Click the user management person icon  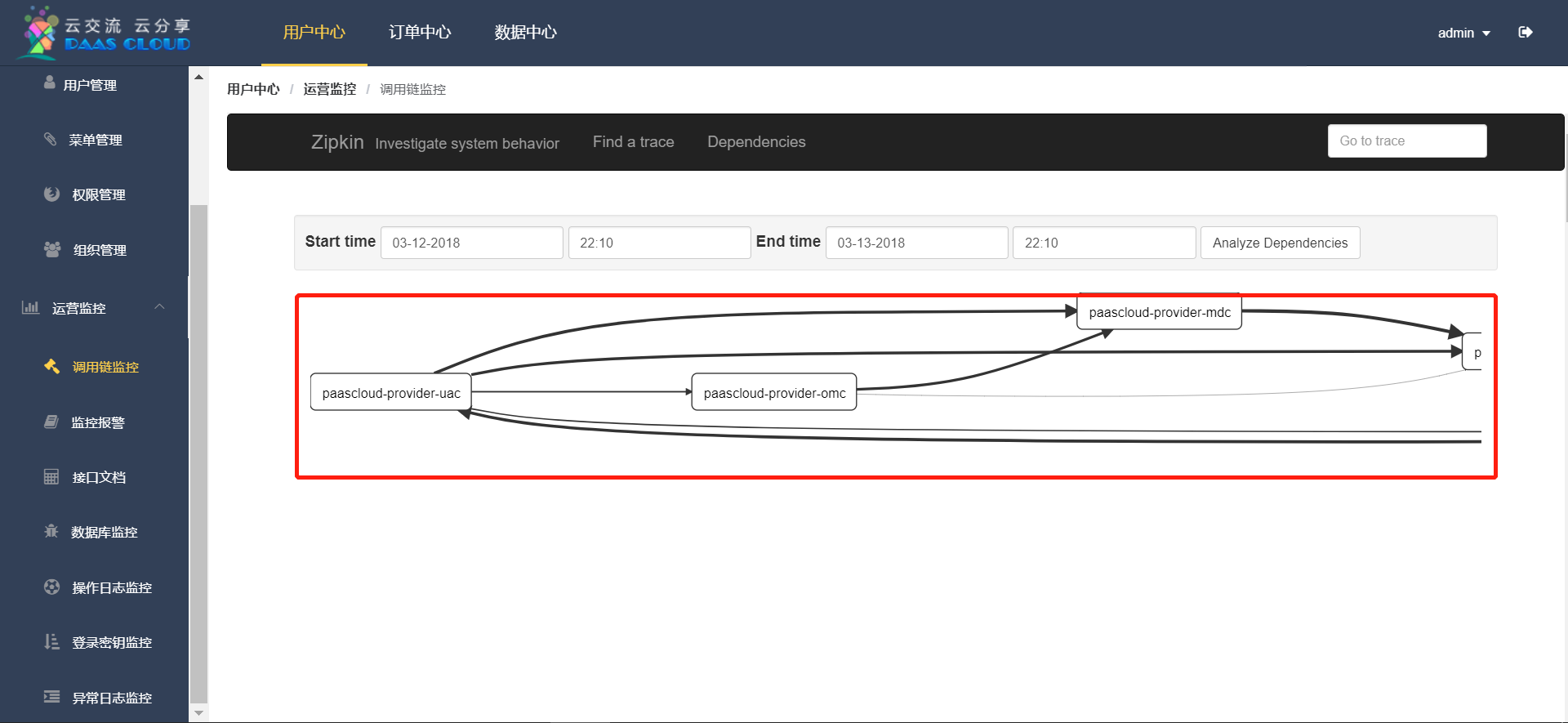click(50, 83)
